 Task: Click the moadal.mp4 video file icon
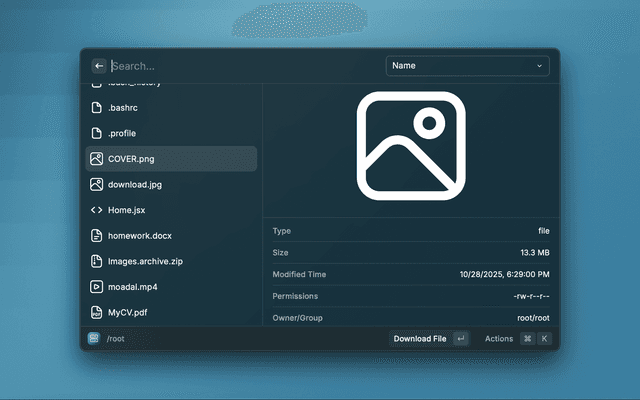[x=97, y=287]
